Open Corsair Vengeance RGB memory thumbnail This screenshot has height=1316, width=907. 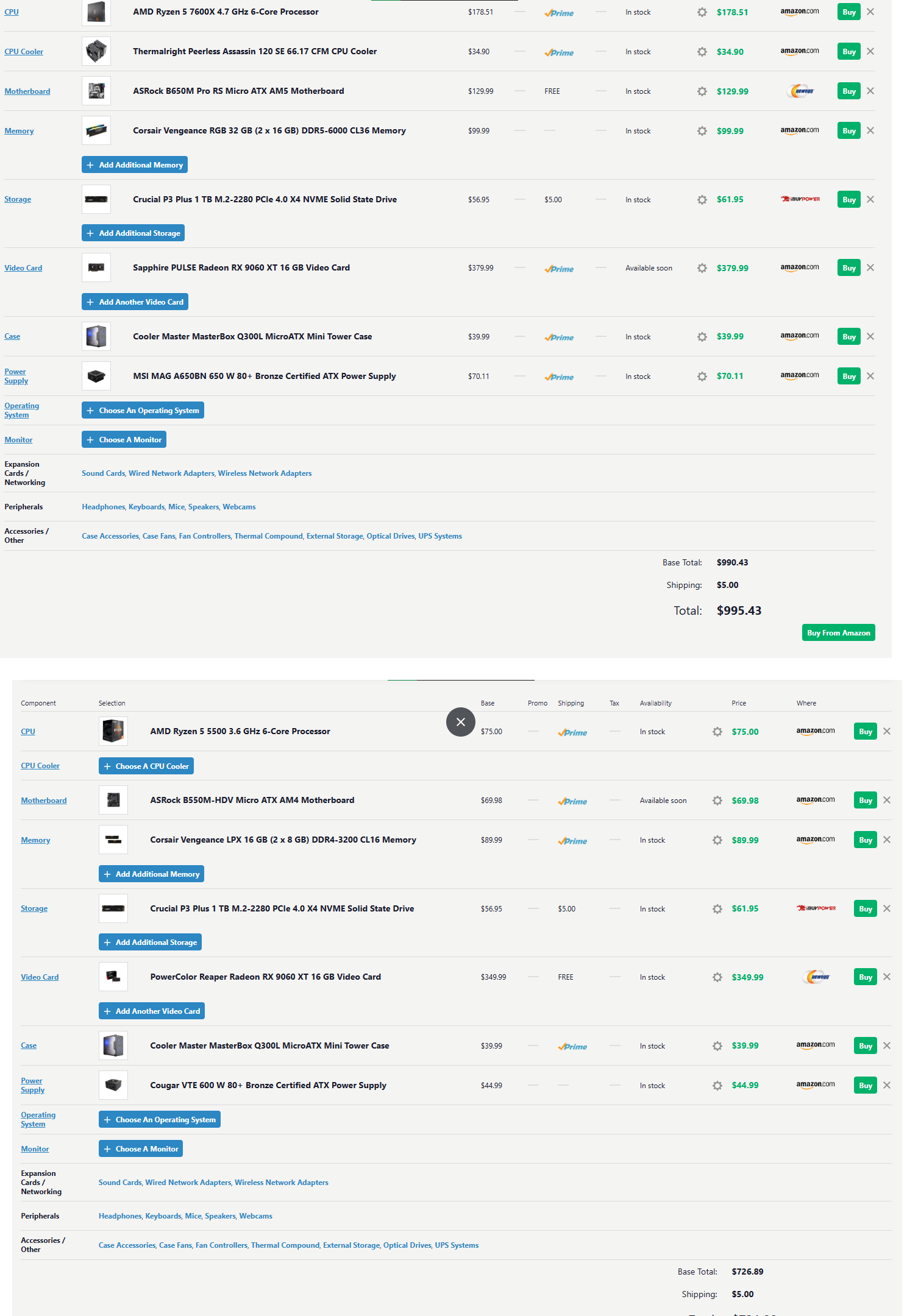96,130
